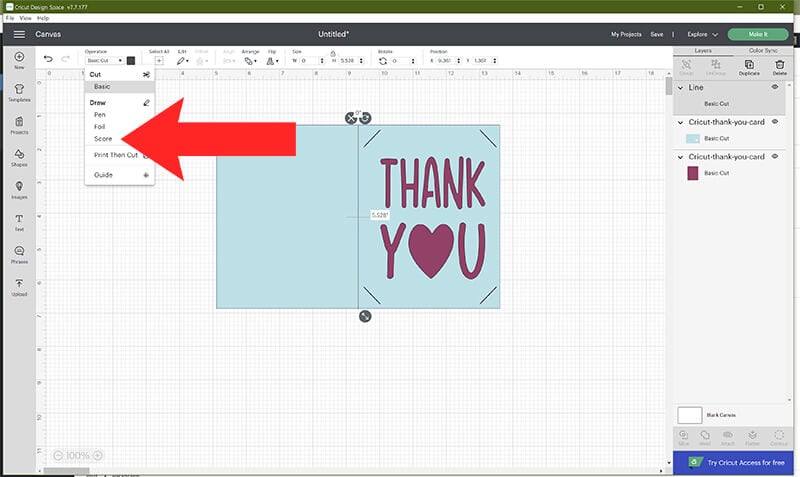Screen dimensions: 800x477
Task: Click the Rotate icon in toolbar
Action: click(383, 61)
